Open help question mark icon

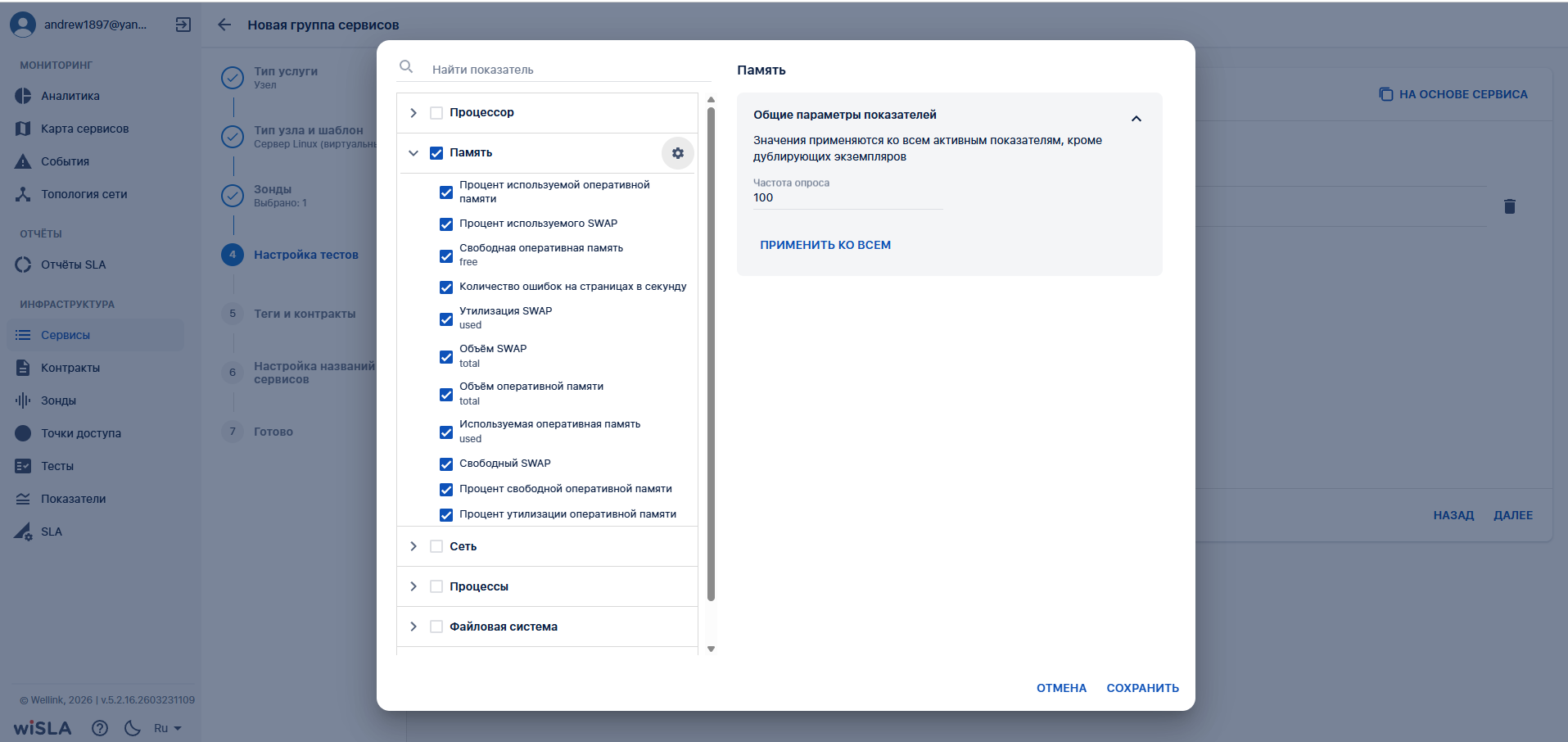coord(100,728)
